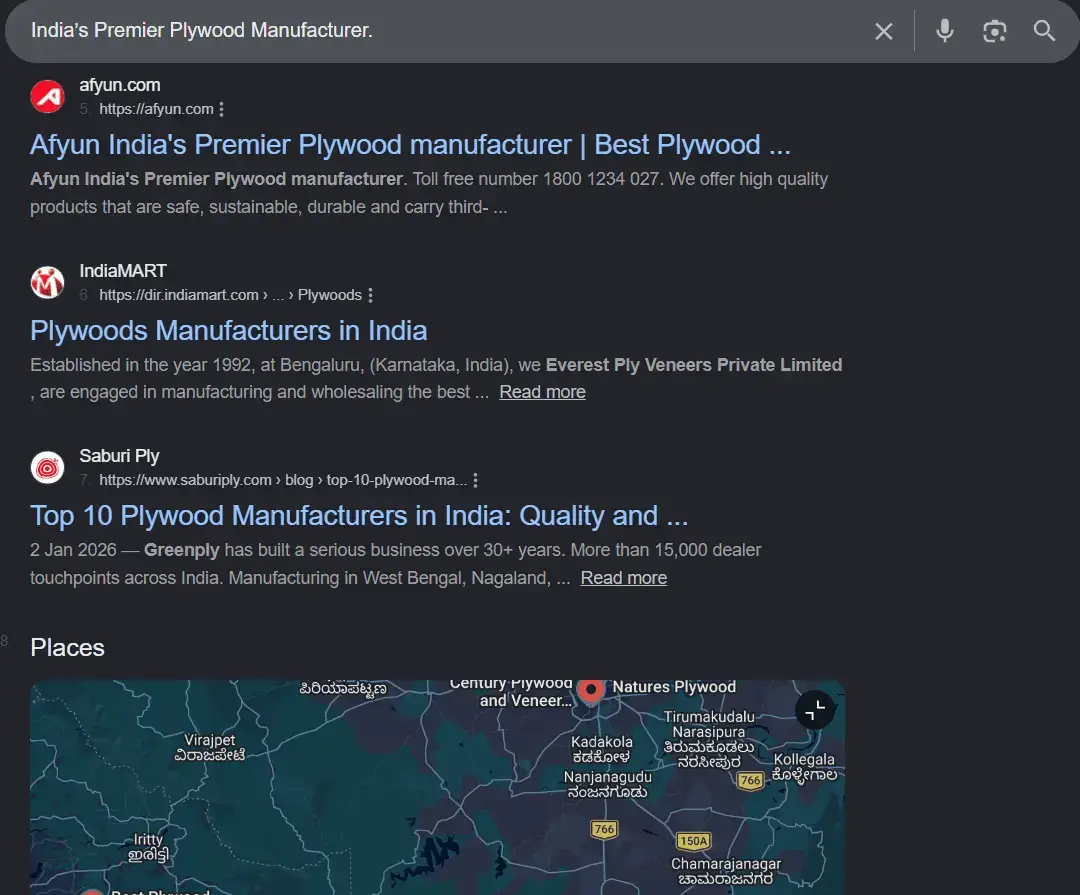Screen dimensions: 1080x895
Task: Open afyun.com site favicon
Action: click(x=48, y=96)
